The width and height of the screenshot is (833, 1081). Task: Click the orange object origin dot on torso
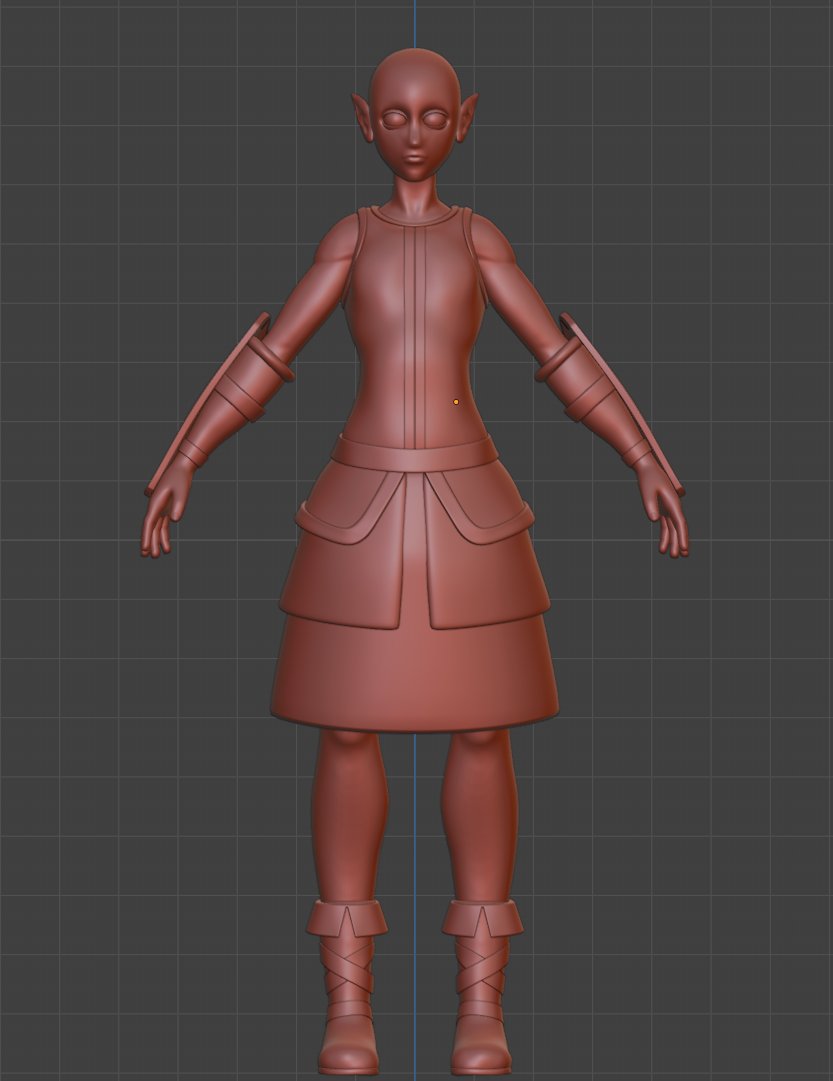(x=456, y=401)
